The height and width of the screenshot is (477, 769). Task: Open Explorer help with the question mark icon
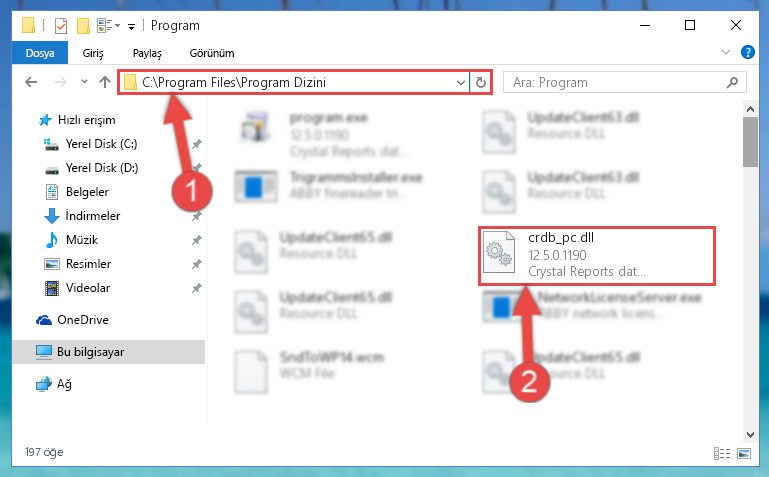click(747, 52)
